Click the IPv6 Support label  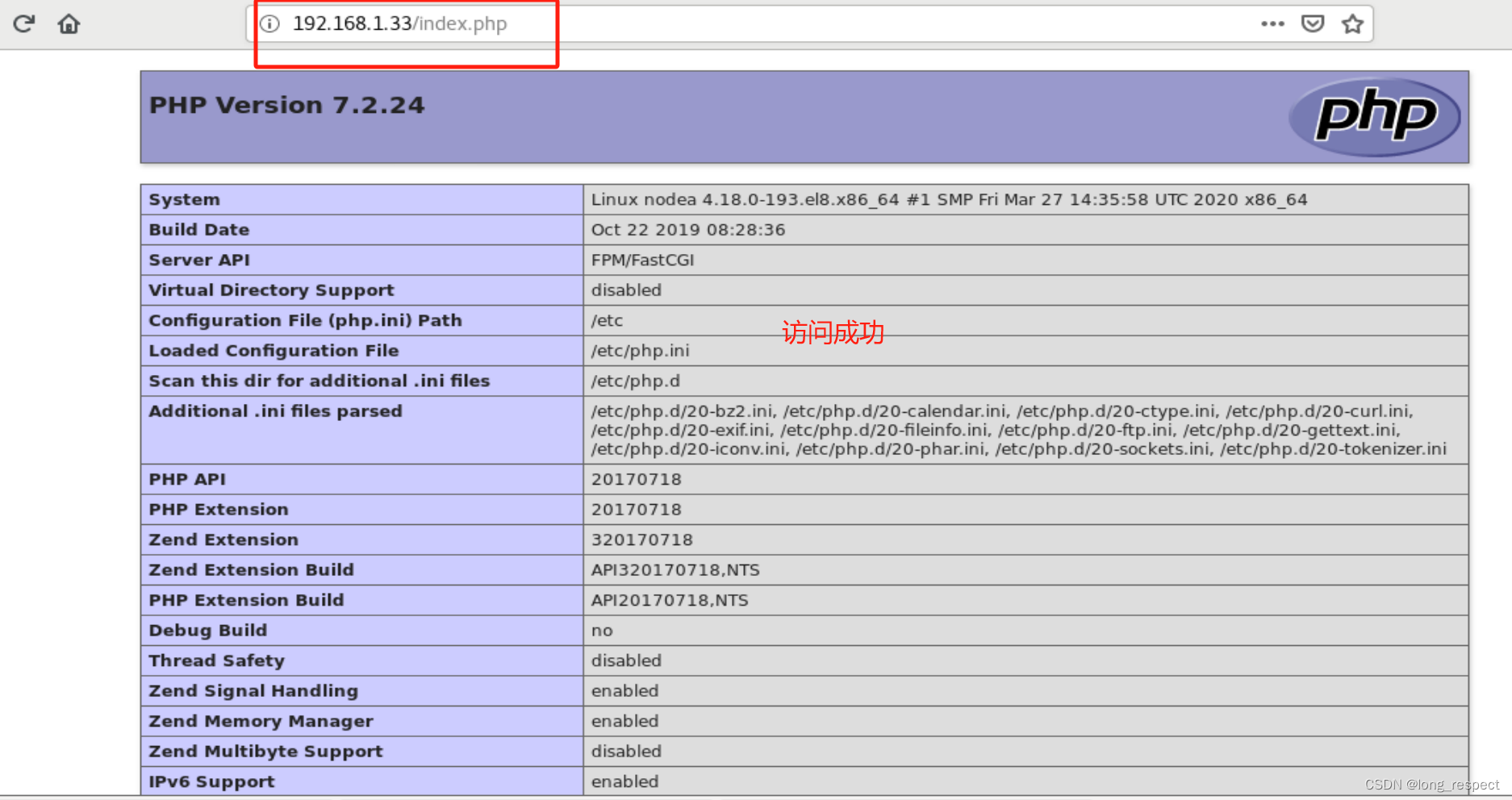(211, 781)
